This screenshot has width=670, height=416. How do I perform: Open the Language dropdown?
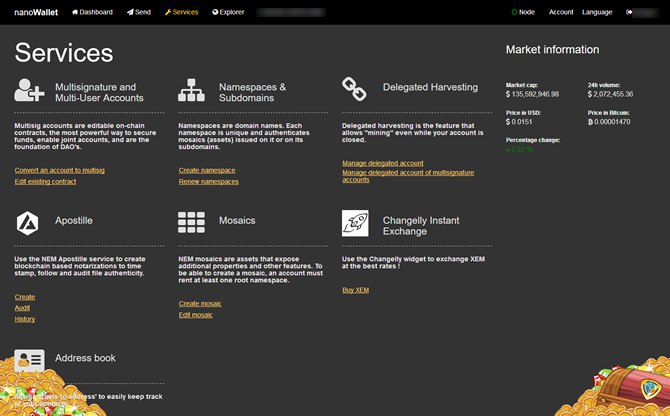(597, 12)
